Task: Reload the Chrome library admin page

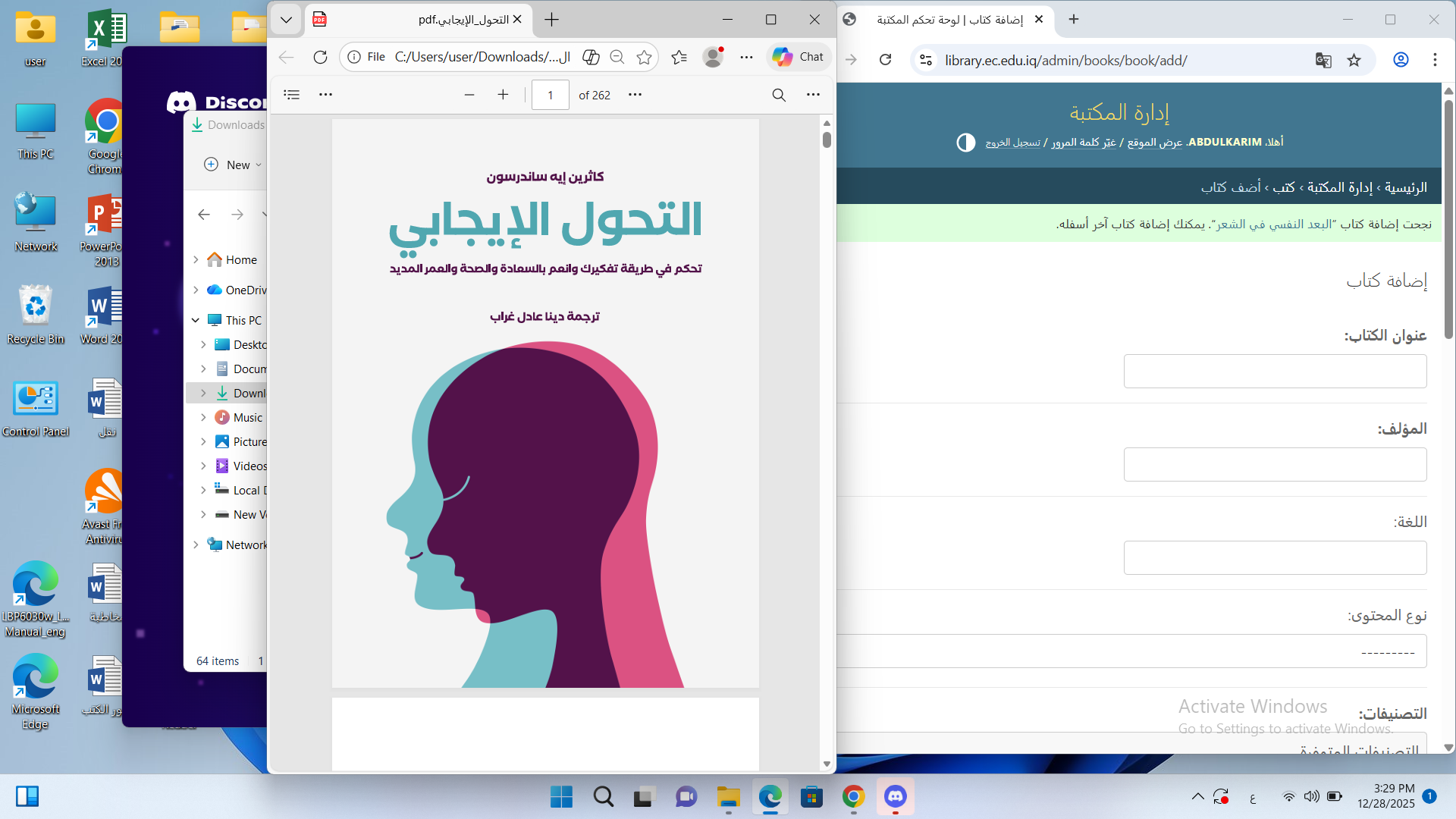Action: point(885,60)
